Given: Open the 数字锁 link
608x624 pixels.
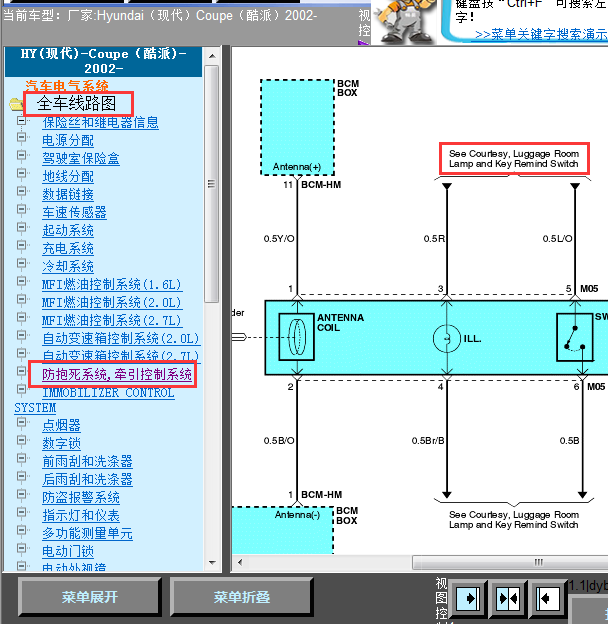Looking at the screenshot, I should click(x=61, y=443).
